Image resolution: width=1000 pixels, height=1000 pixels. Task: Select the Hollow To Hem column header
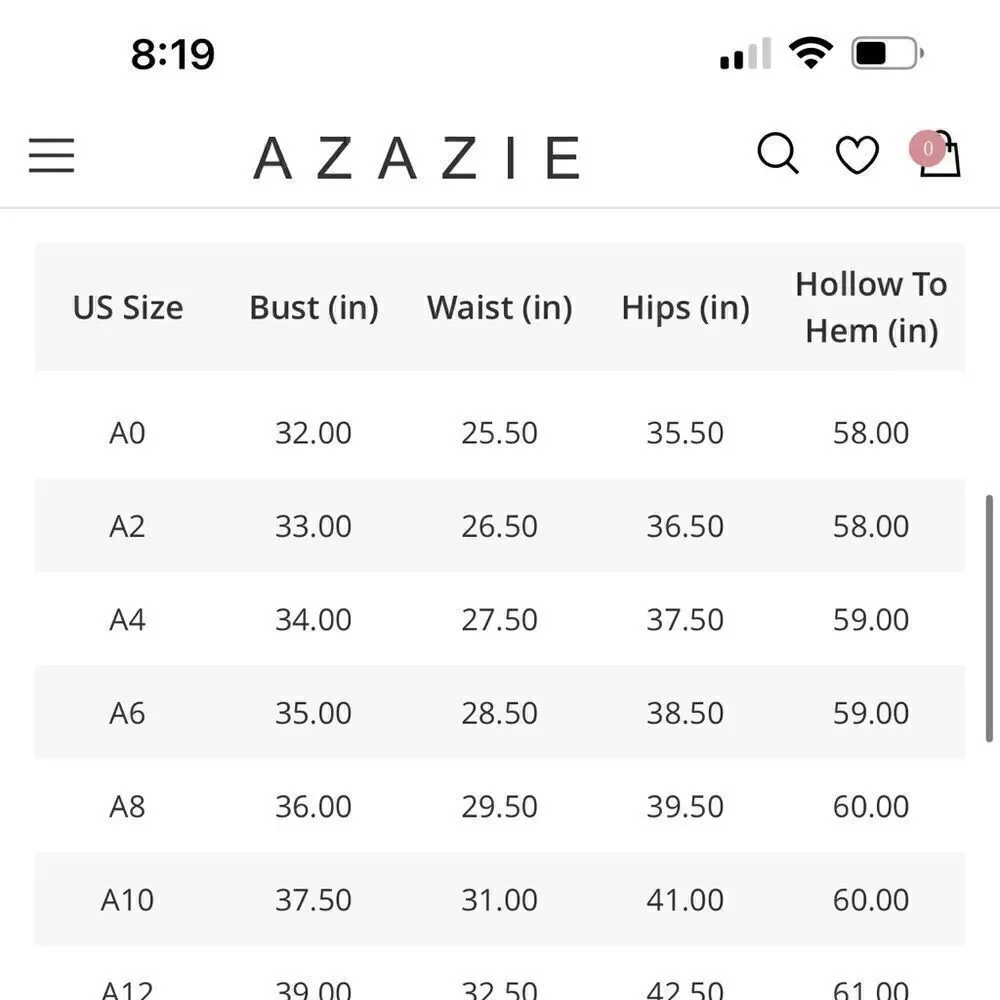[x=871, y=307]
